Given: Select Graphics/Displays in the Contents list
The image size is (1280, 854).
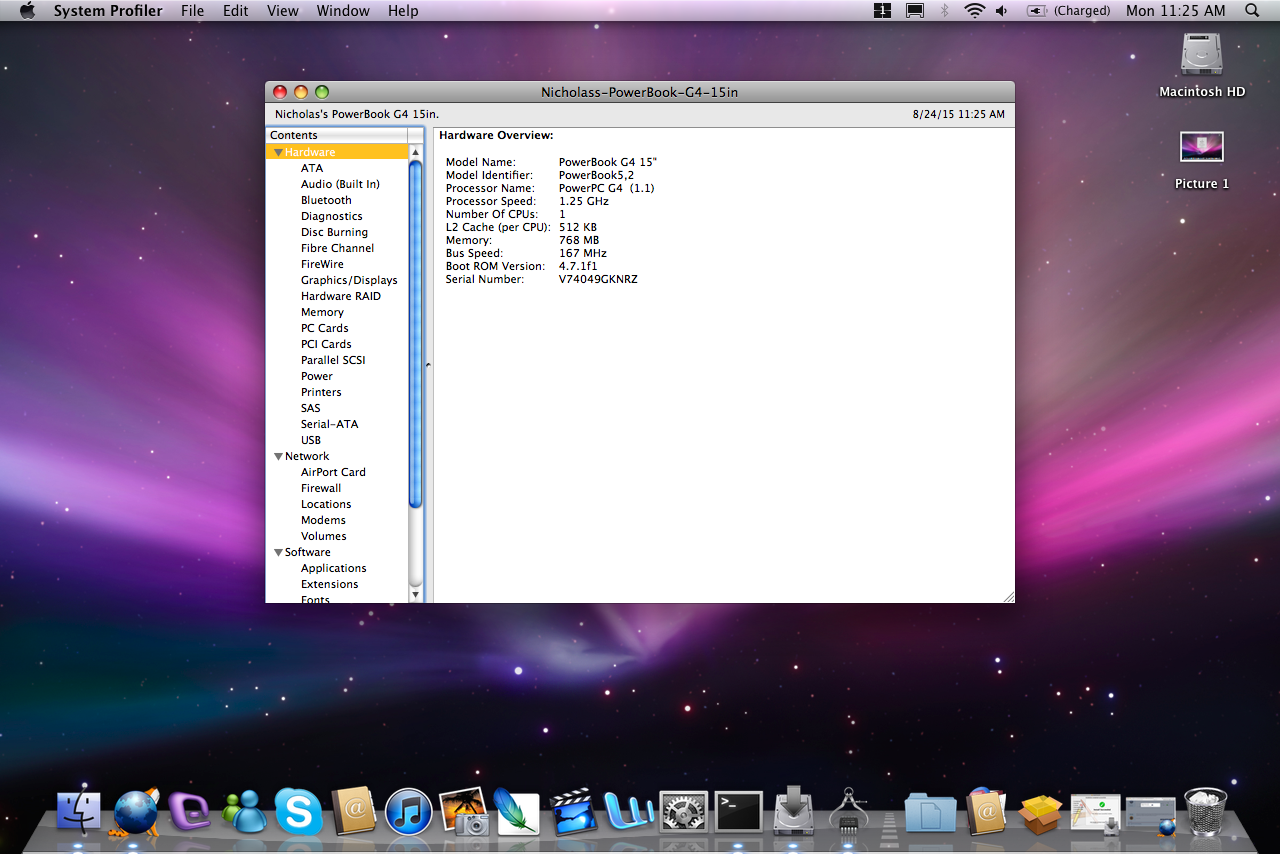Looking at the screenshot, I should (349, 280).
